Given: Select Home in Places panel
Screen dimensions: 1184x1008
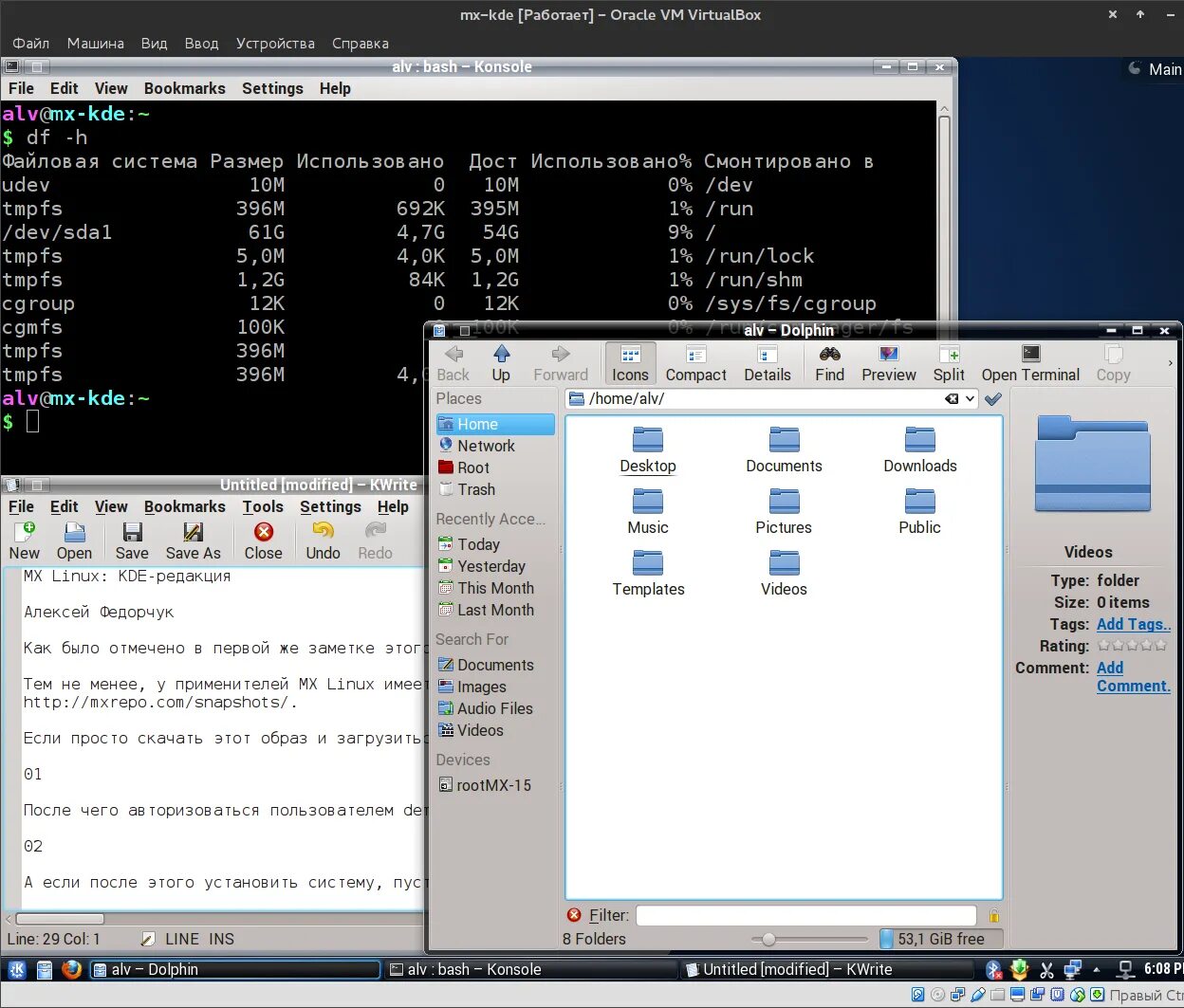Looking at the screenshot, I should pos(495,424).
